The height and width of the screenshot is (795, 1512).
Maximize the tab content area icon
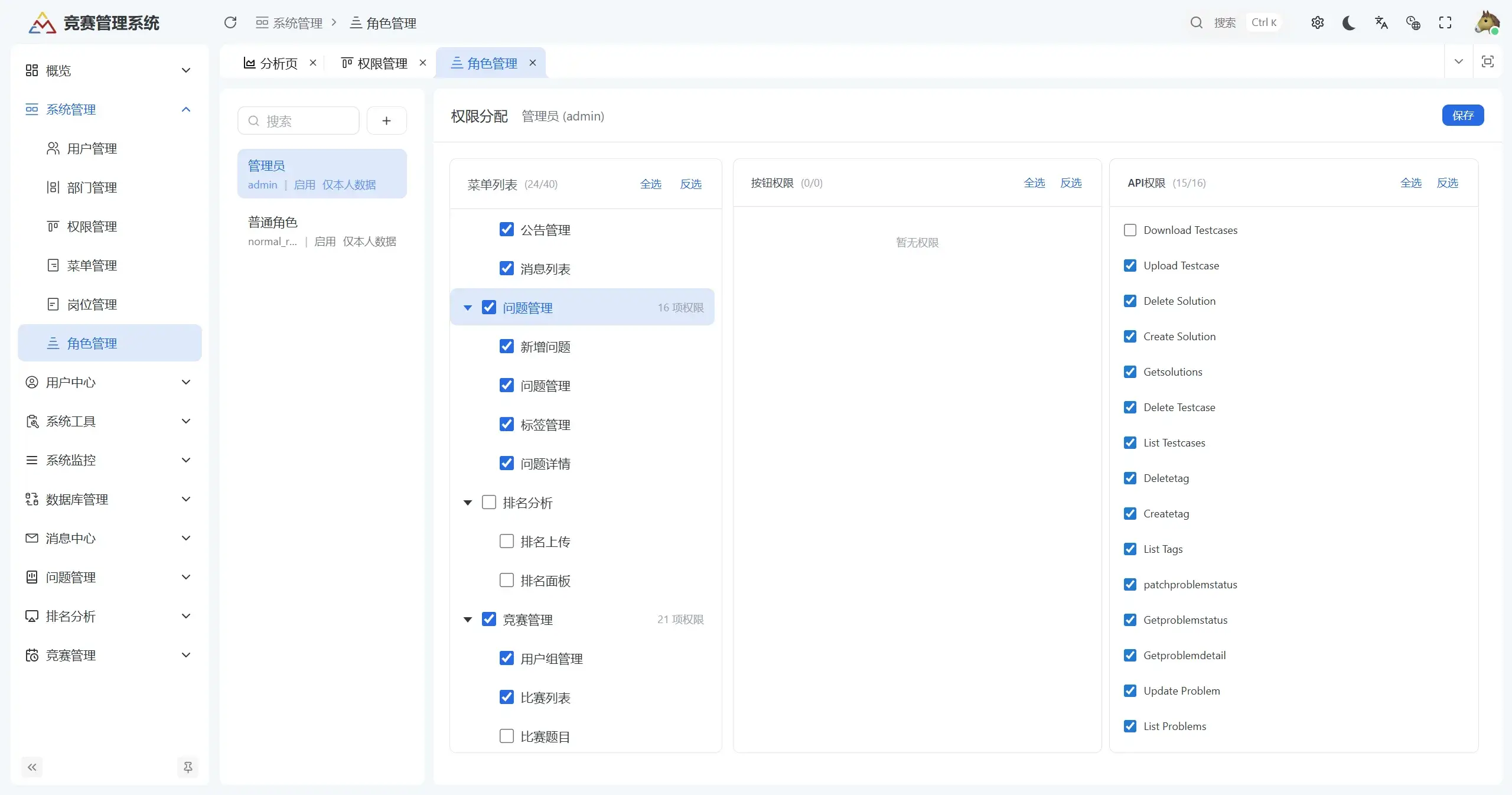click(1487, 61)
